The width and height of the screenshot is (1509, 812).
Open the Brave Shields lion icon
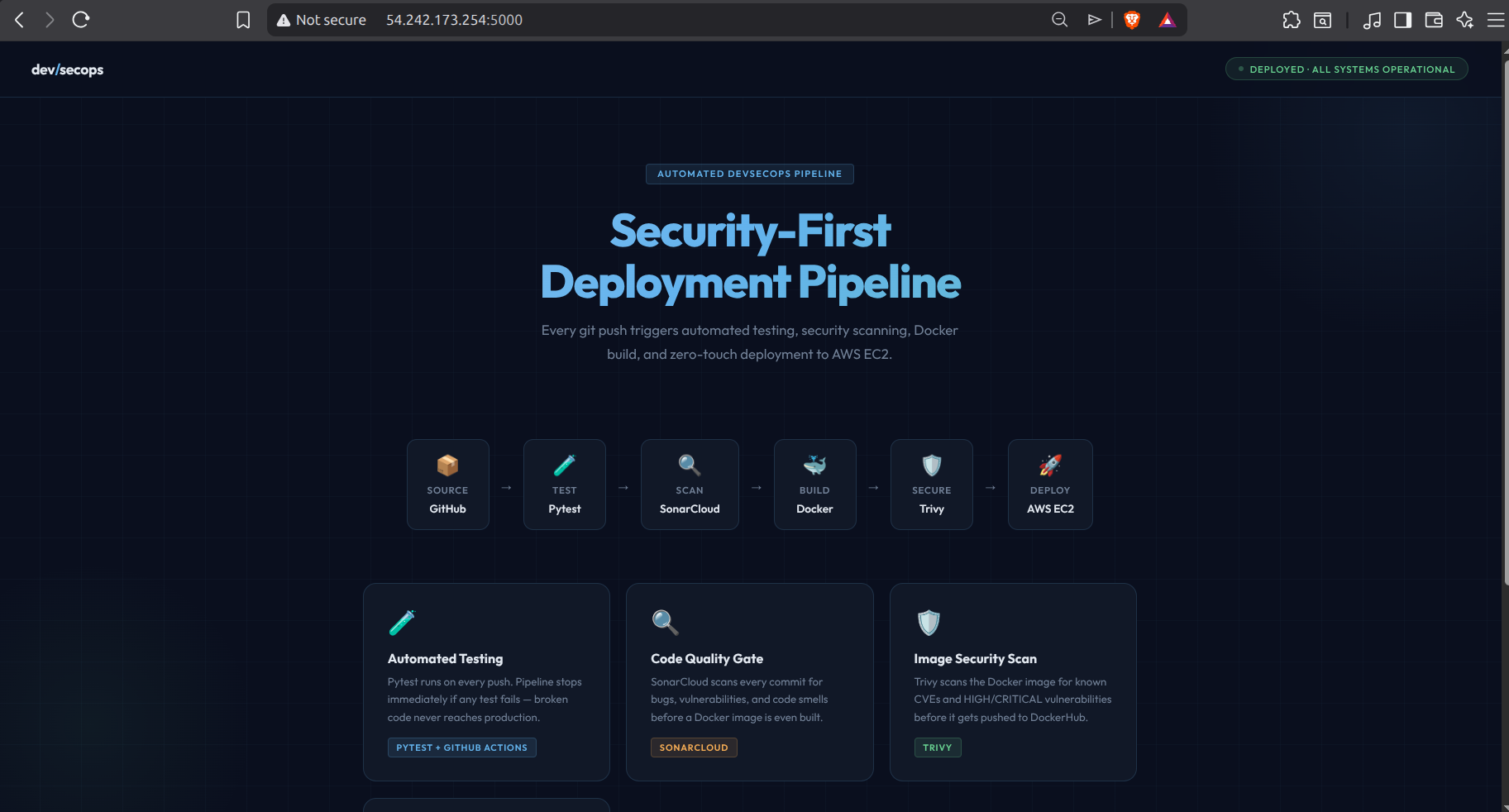[x=1132, y=20]
